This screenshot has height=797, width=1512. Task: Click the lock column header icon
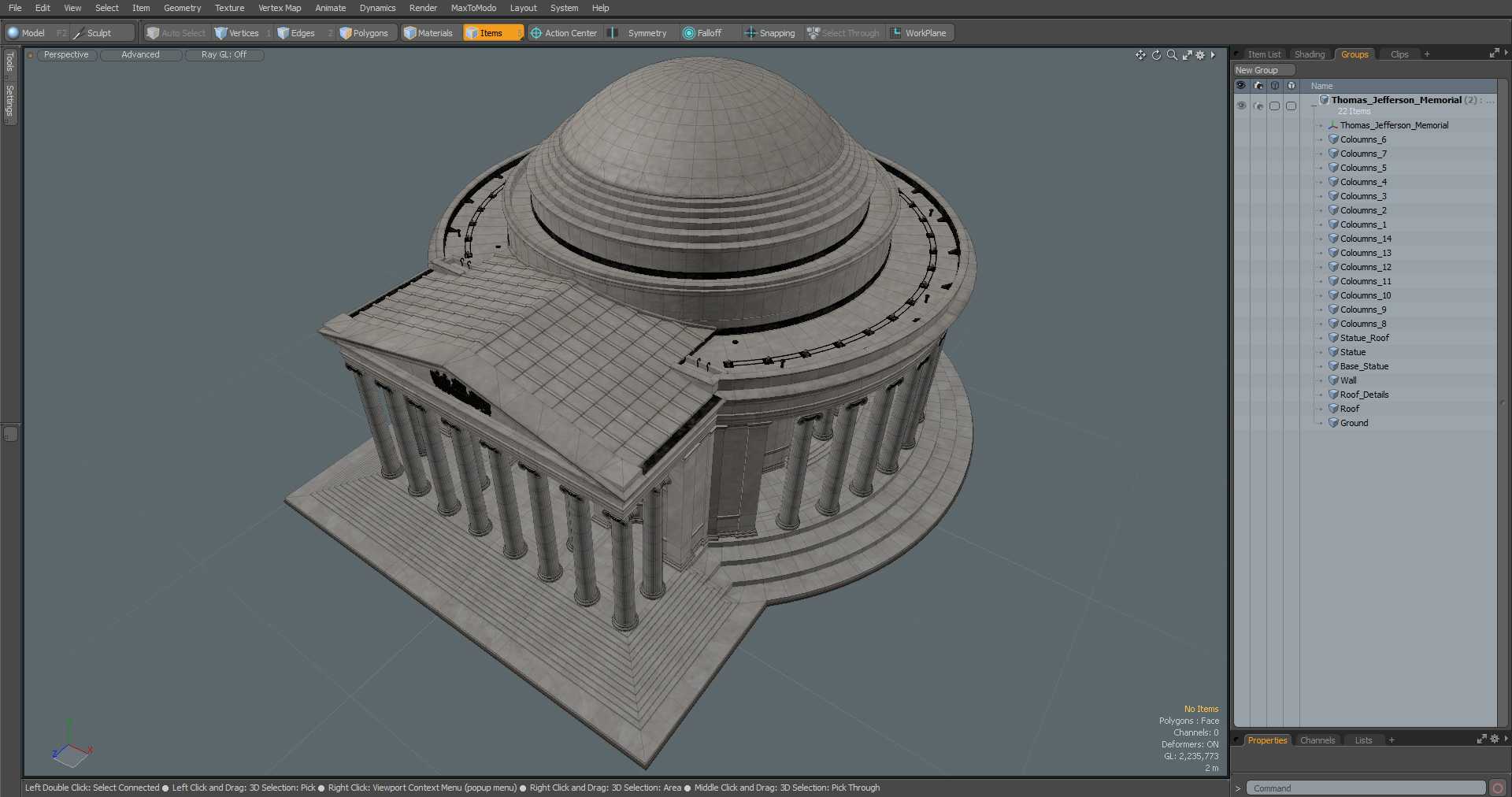click(x=1274, y=86)
